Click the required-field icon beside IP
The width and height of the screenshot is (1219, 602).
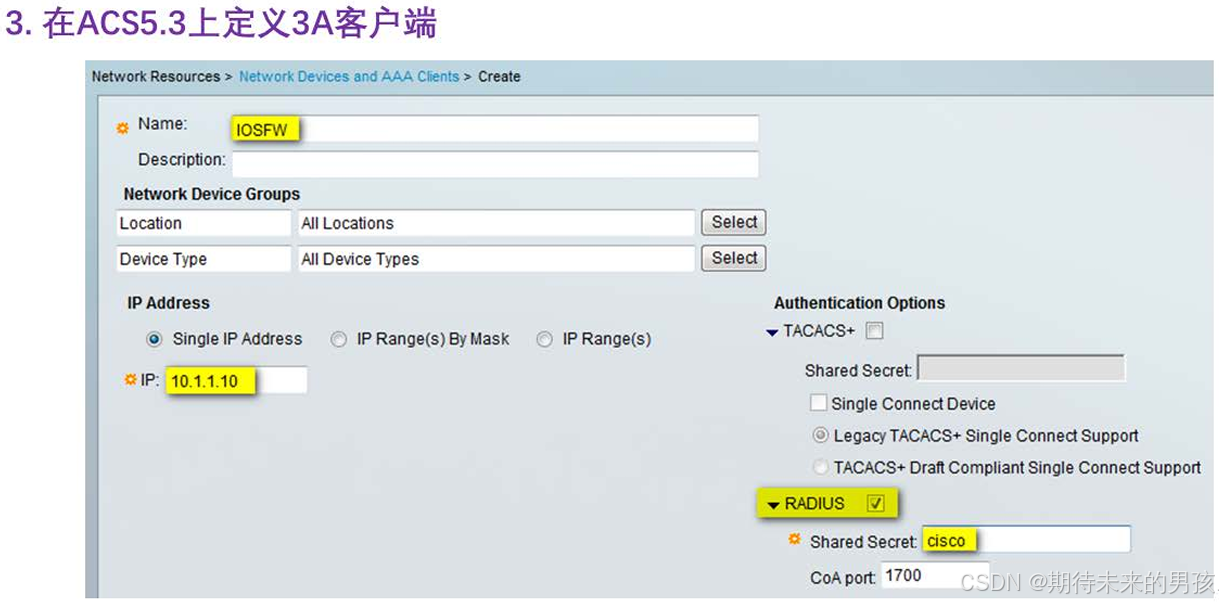[x=129, y=379]
